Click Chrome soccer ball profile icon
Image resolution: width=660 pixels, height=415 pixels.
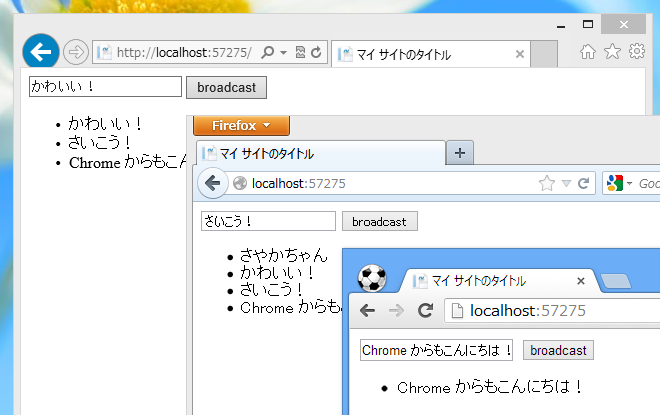click(x=372, y=278)
